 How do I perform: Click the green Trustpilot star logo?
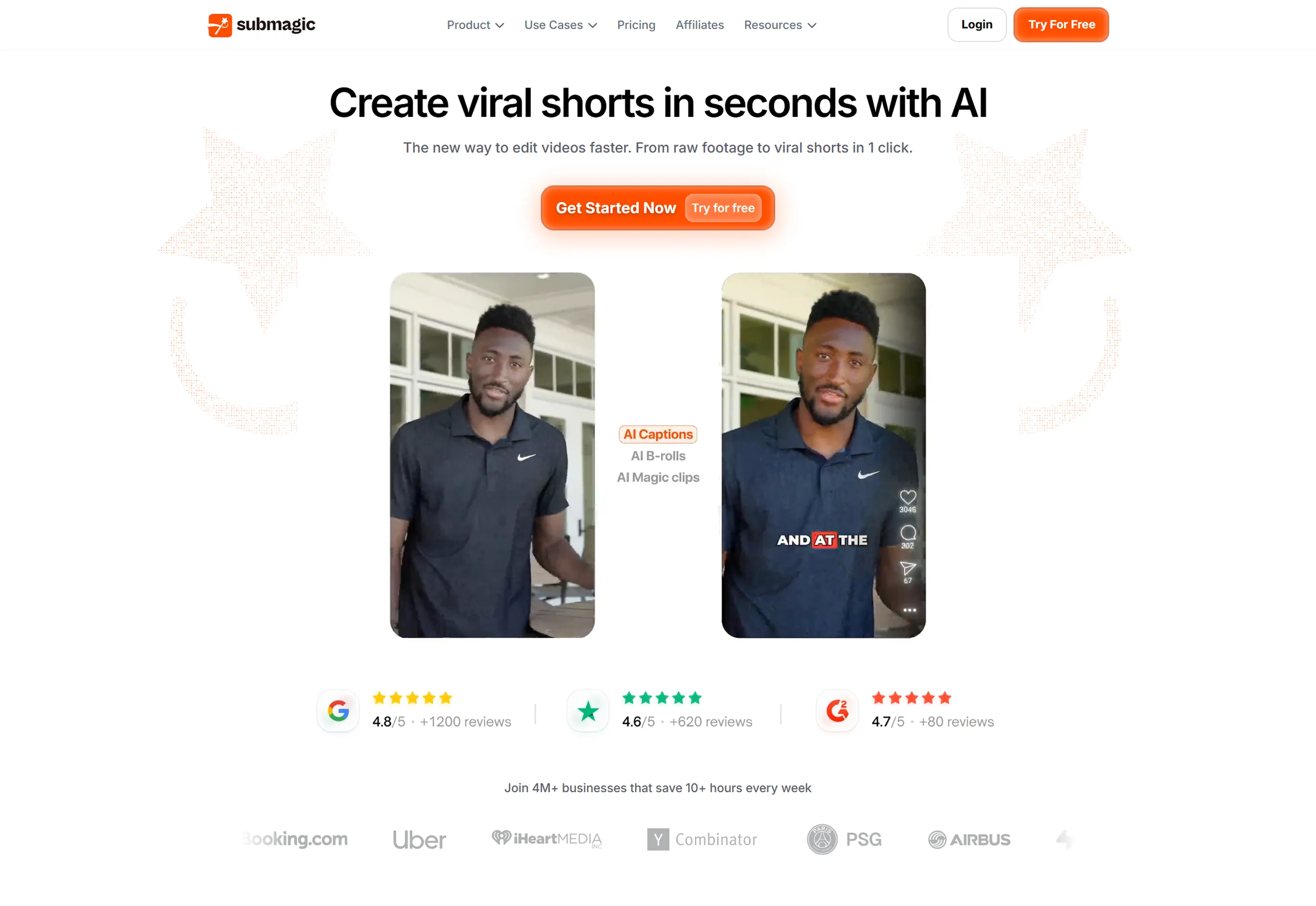pyautogui.click(x=588, y=711)
